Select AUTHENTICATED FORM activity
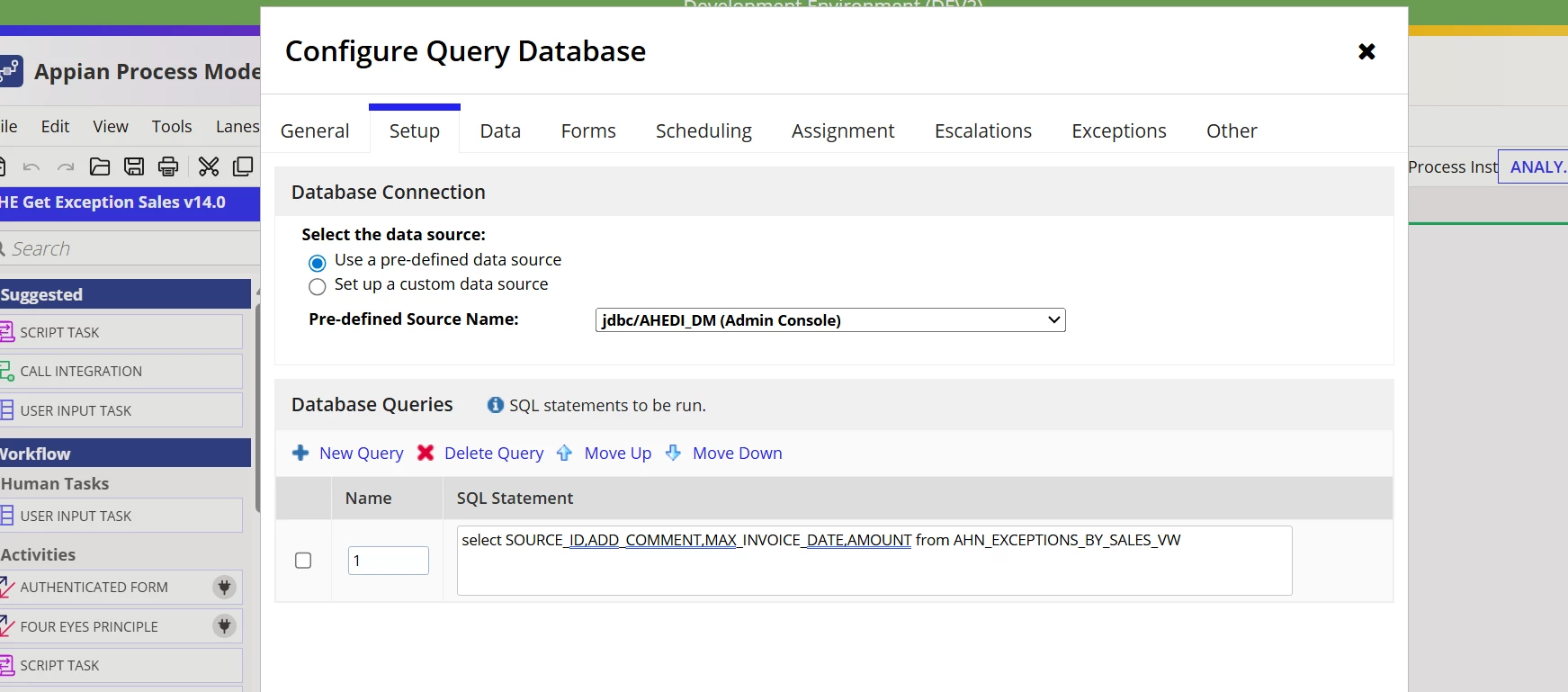Screen dimensions: 1568x692 pyautogui.click(x=121, y=588)
